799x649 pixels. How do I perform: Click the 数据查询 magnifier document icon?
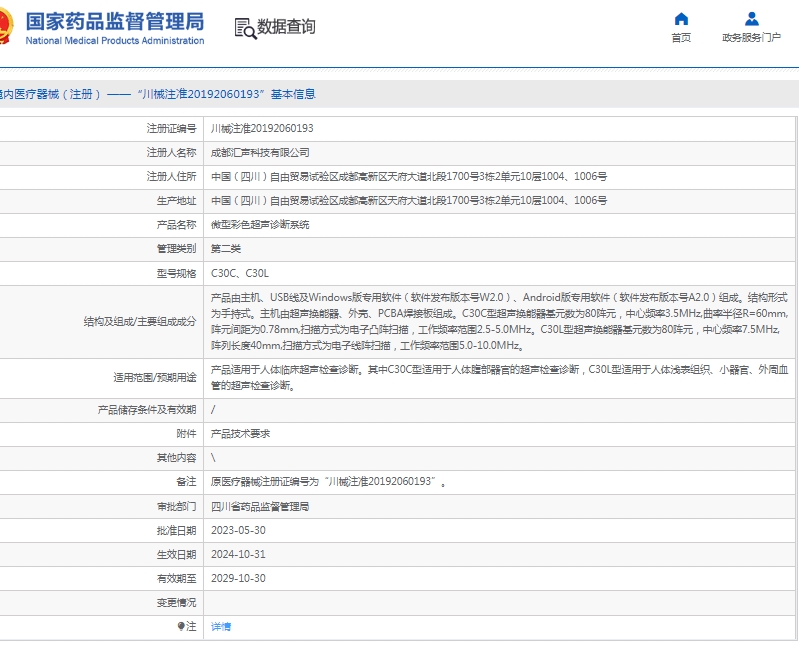click(244, 28)
